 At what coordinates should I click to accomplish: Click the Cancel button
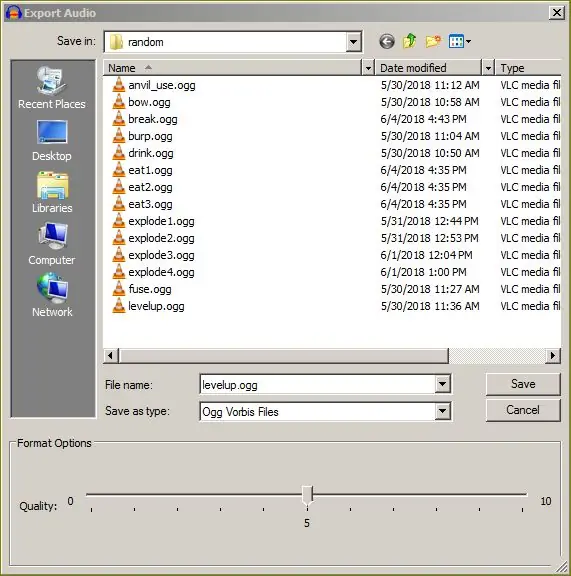click(523, 410)
